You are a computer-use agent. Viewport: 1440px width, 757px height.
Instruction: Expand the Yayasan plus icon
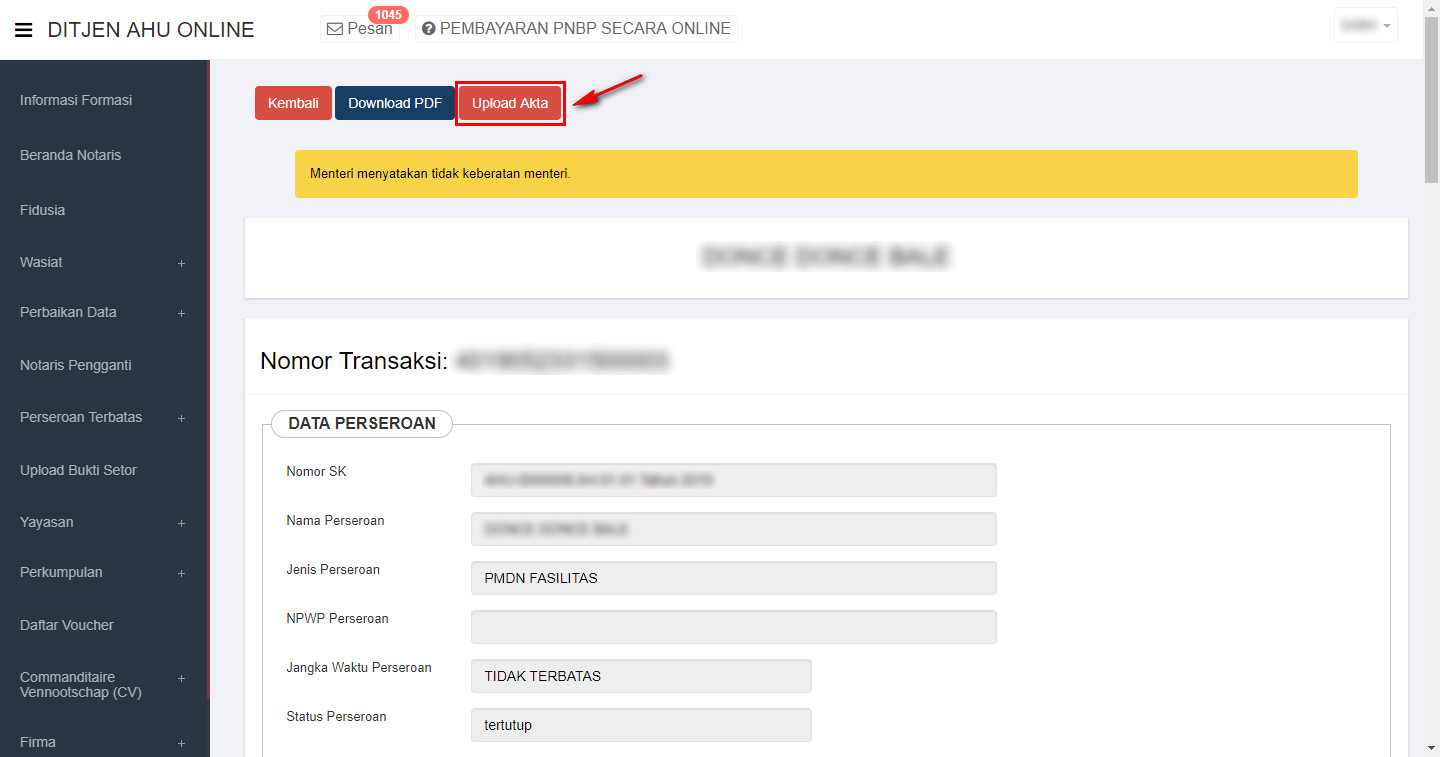click(181, 523)
